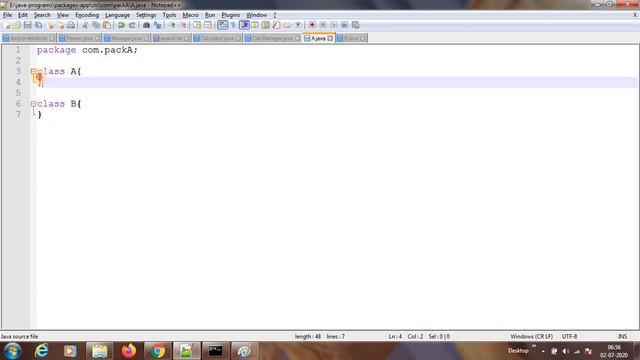Screen dimensions: 640x360
Task: Toggle the file Monitoring eye icon
Action: 298,25
